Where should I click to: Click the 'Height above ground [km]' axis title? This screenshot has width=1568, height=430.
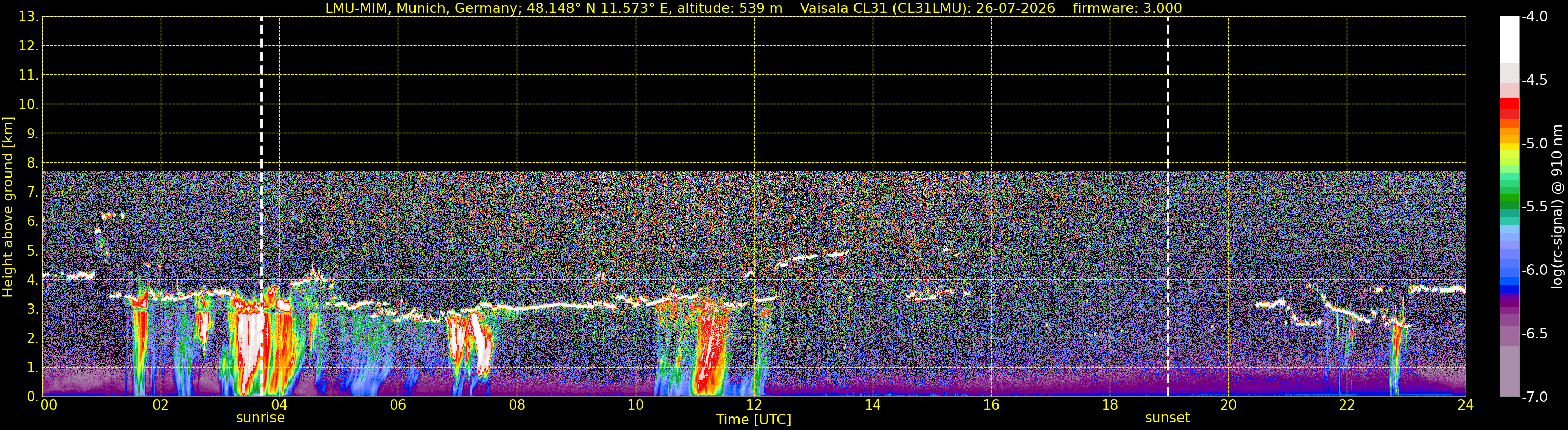[8, 207]
